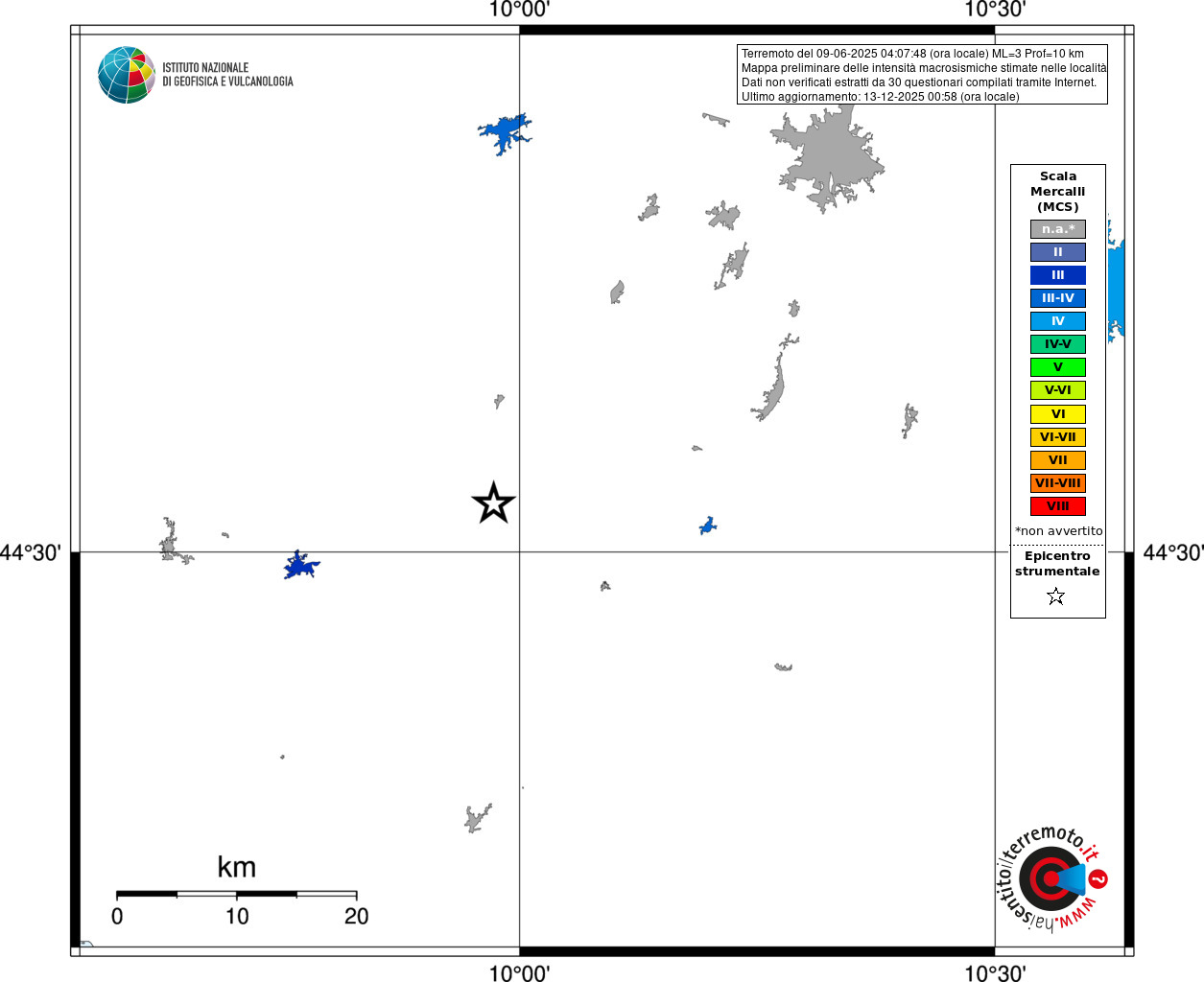Click the km scale bar

[x=237, y=895]
